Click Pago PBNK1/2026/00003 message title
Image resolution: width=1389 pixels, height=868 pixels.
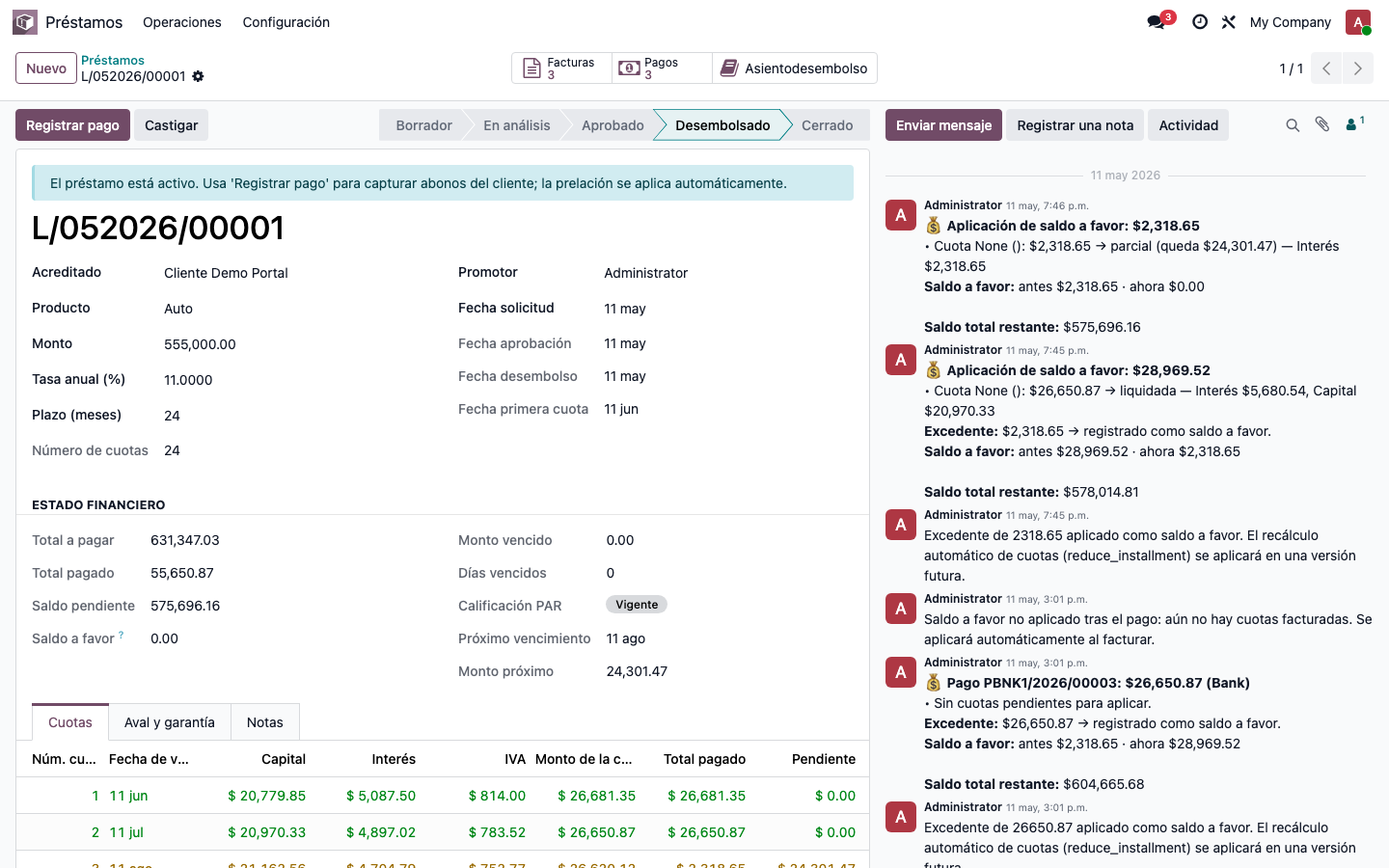click(x=1098, y=683)
